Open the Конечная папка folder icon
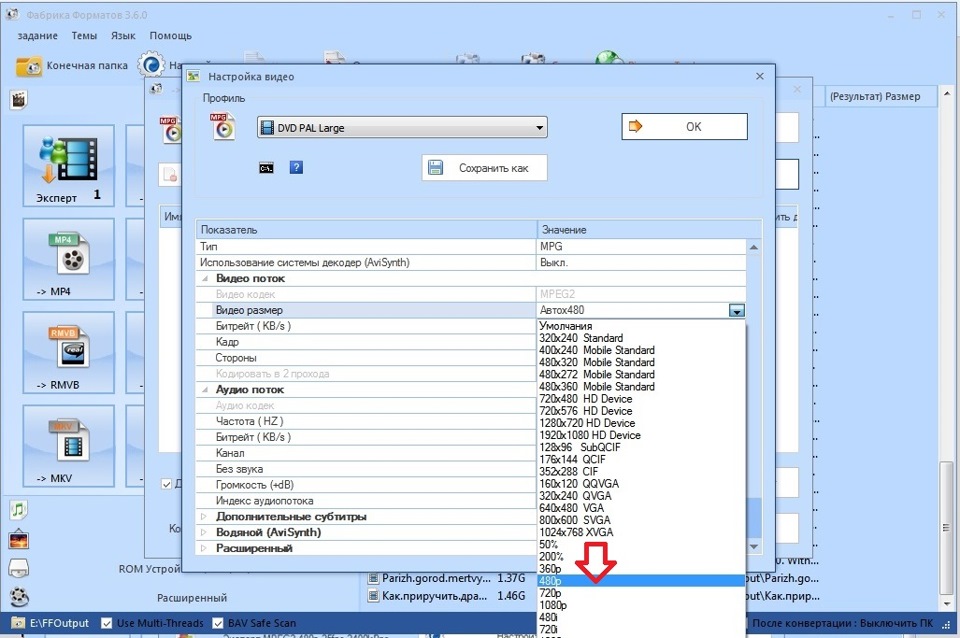Image resolution: width=960 pixels, height=638 pixels. pos(28,66)
